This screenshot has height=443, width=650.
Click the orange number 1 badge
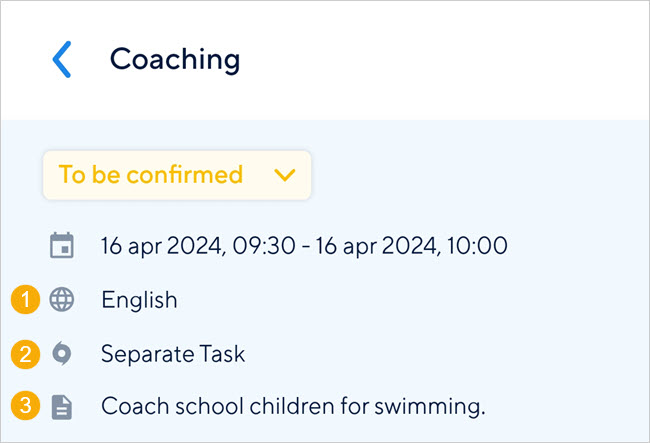(x=25, y=299)
